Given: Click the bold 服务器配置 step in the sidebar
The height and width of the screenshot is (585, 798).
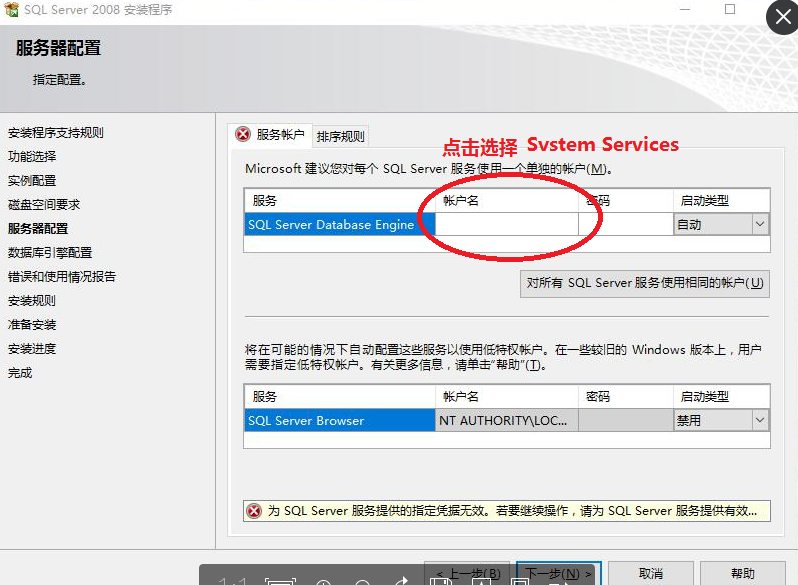Looking at the screenshot, I should point(38,228).
